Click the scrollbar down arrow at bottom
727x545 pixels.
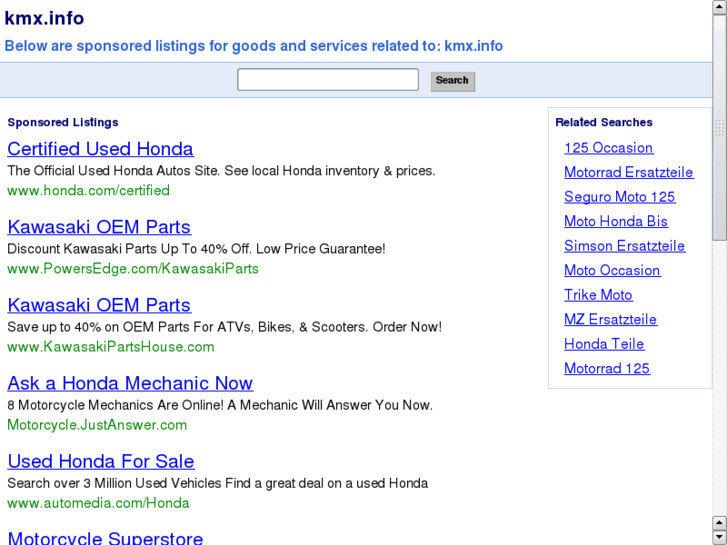point(720,538)
